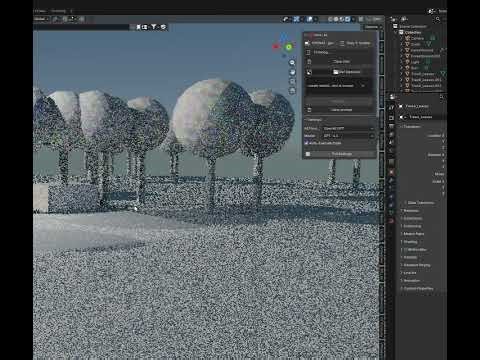Toggle the blue checked checkbox in floating panel
The image size is (480, 360).
pyautogui.click(x=306, y=143)
